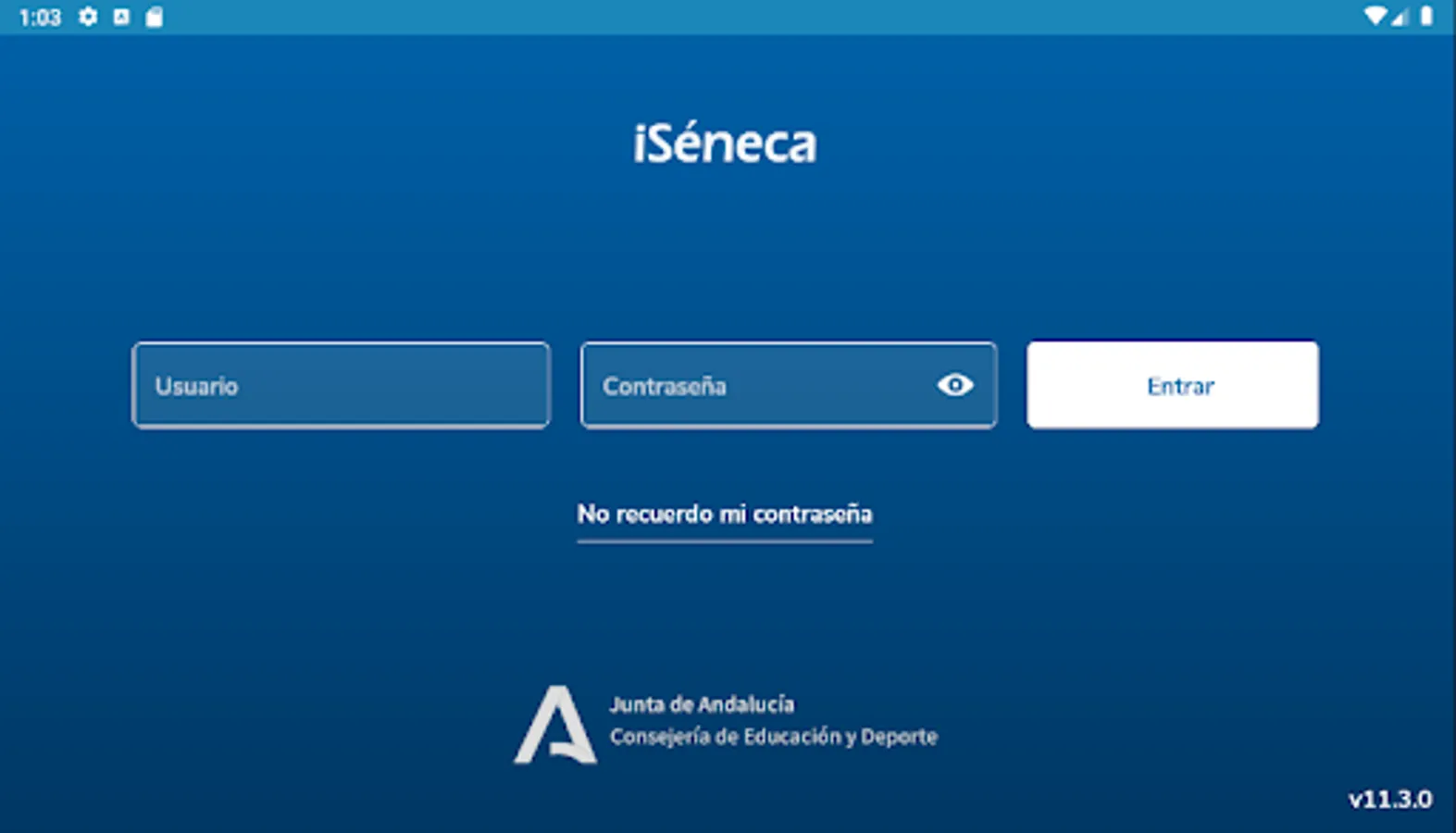Click the Contraseña password field

point(789,385)
